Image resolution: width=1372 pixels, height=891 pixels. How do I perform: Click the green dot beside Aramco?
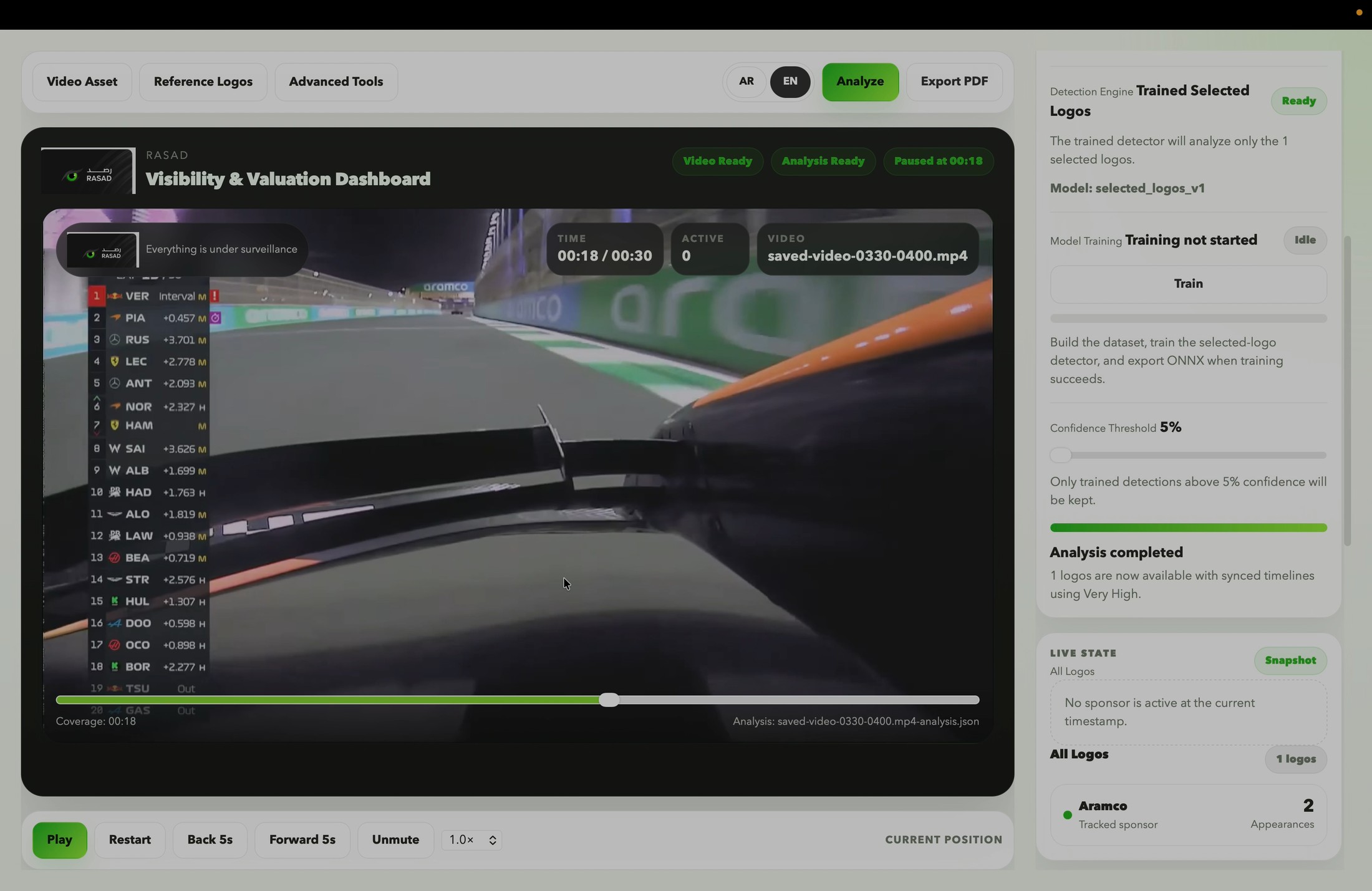click(x=1067, y=815)
